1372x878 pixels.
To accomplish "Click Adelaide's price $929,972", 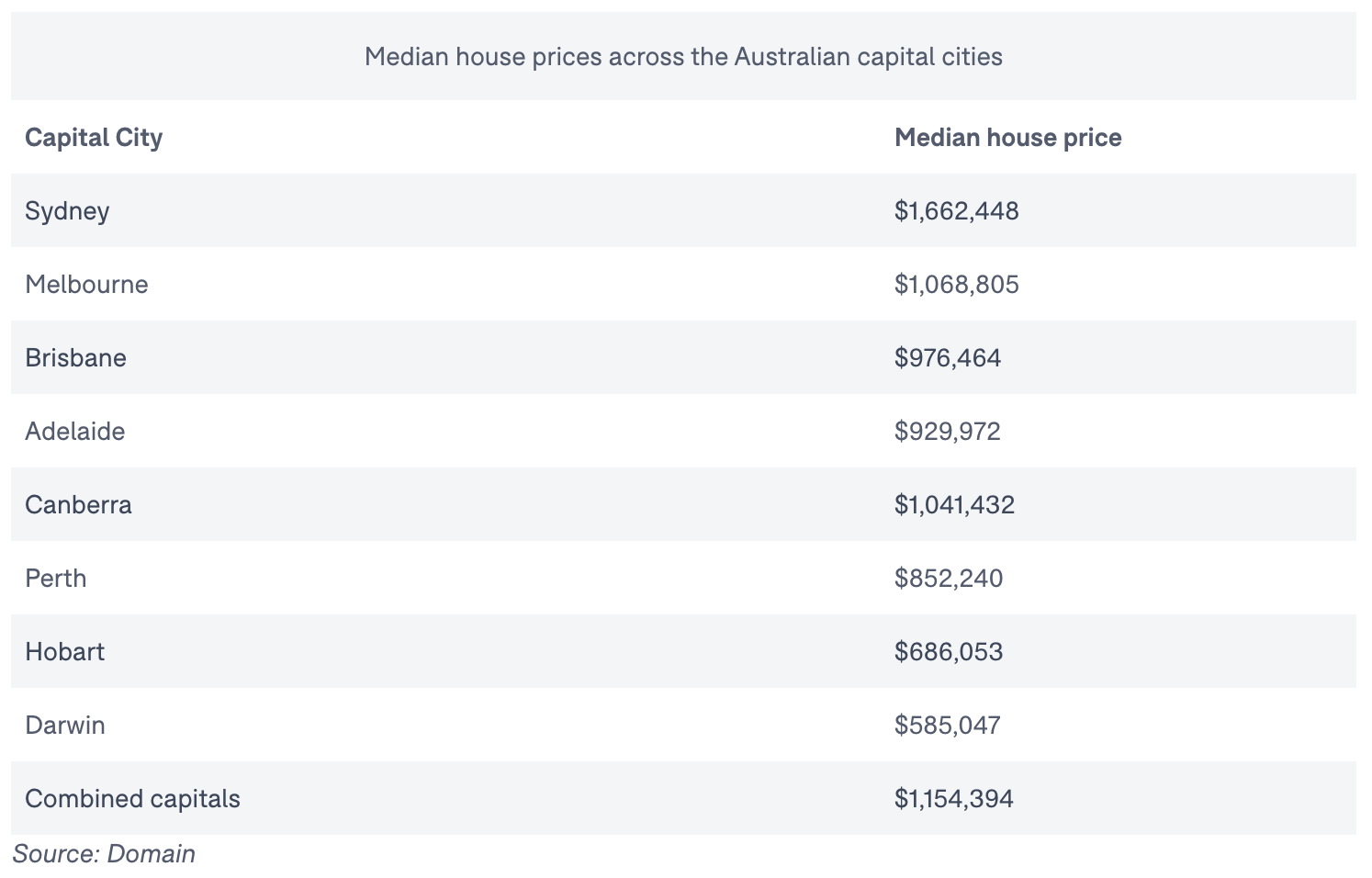I will click(947, 432).
